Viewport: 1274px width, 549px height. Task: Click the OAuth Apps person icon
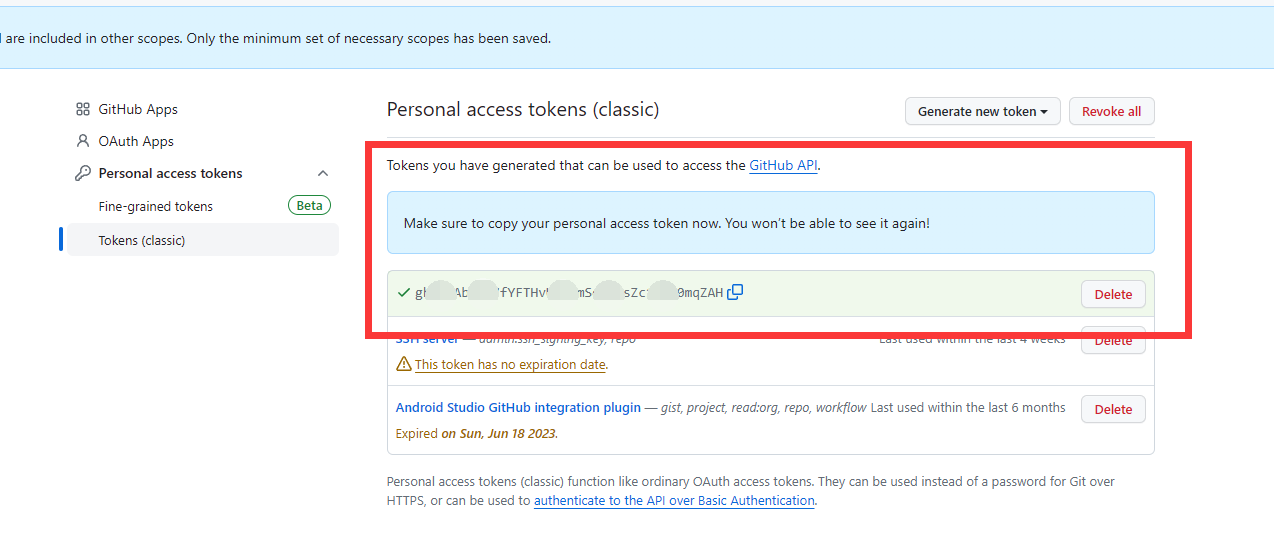tap(83, 141)
